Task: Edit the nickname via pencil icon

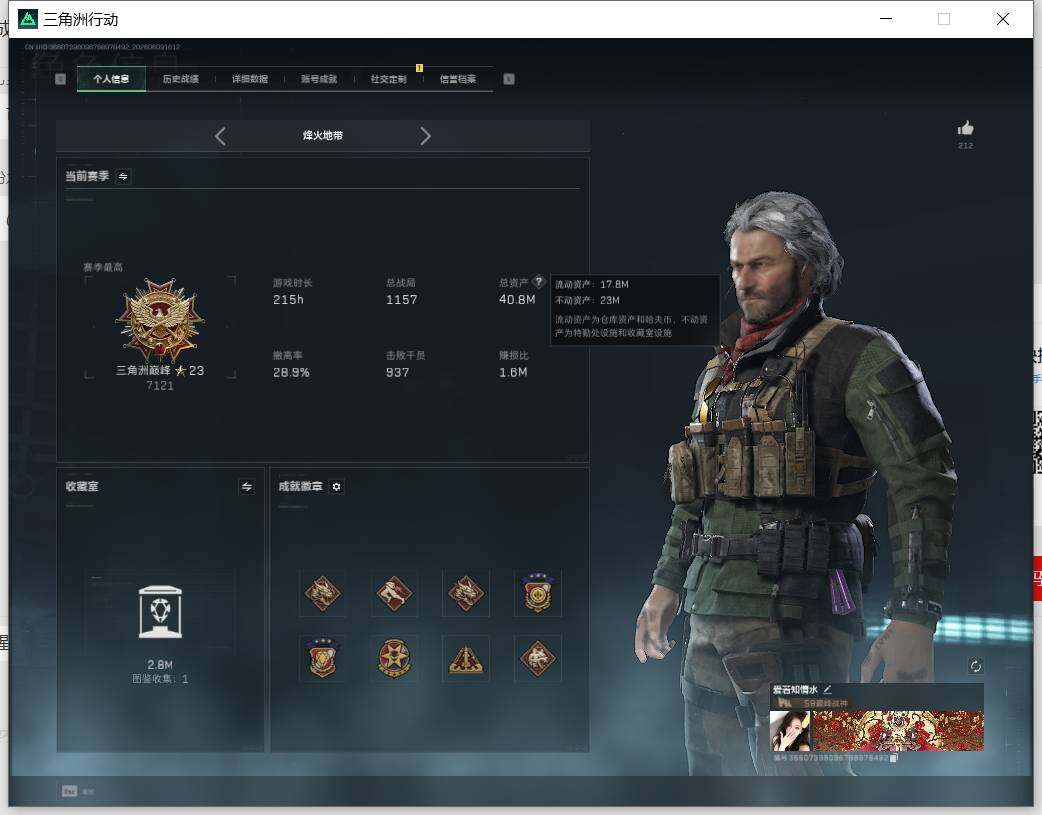Action: click(827, 689)
